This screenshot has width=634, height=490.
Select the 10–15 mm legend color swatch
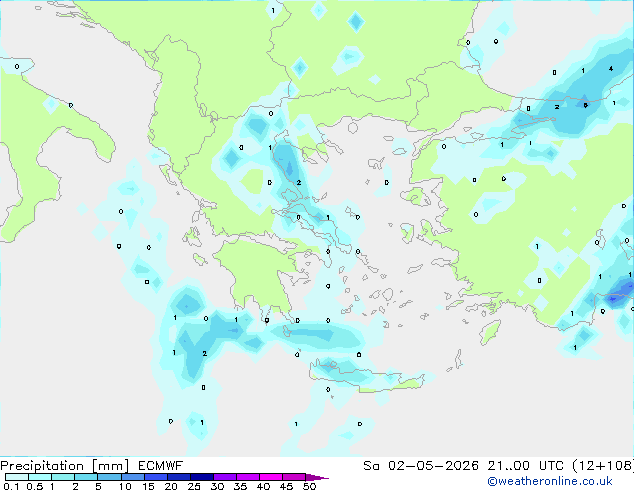pyautogui.click(x=132, y=477)
